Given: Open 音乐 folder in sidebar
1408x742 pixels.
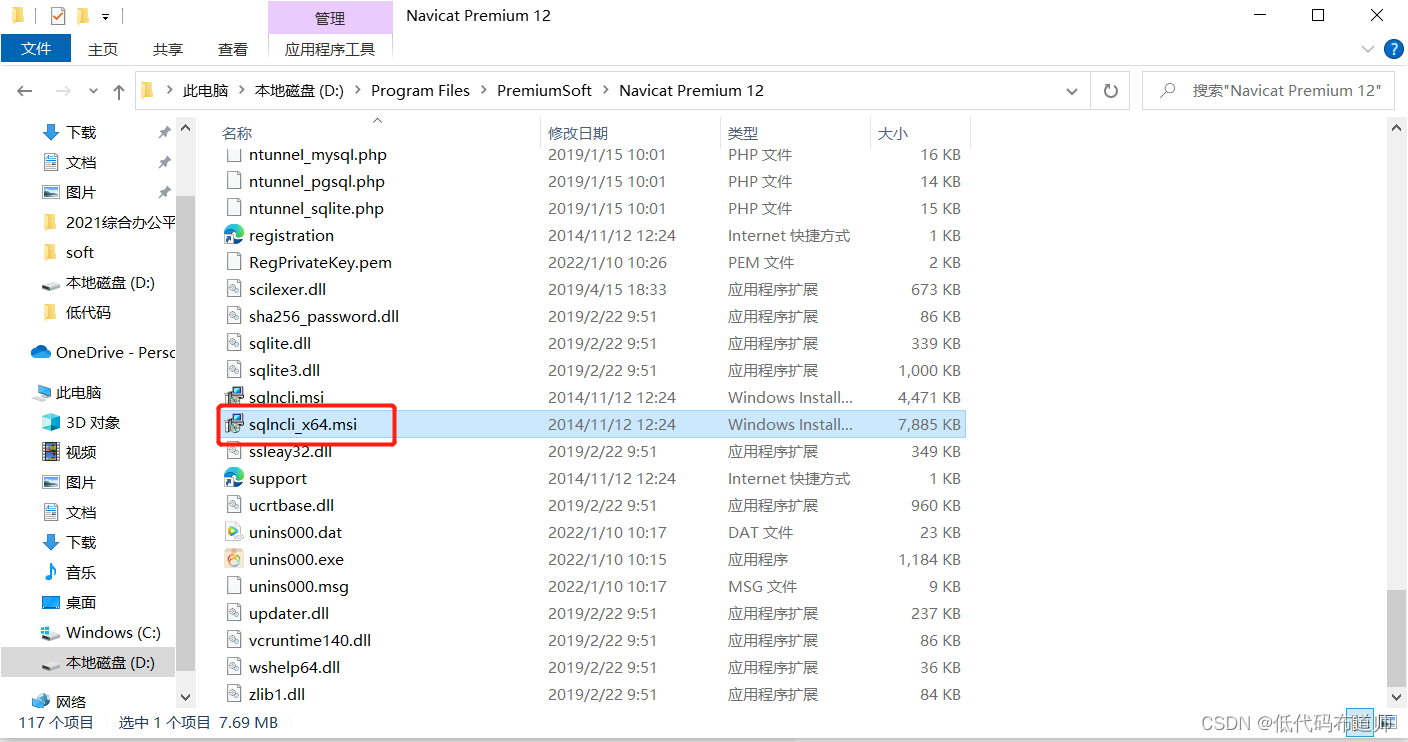Looking at the screenshot, I should pyautogui.click(x=69, y=572).
